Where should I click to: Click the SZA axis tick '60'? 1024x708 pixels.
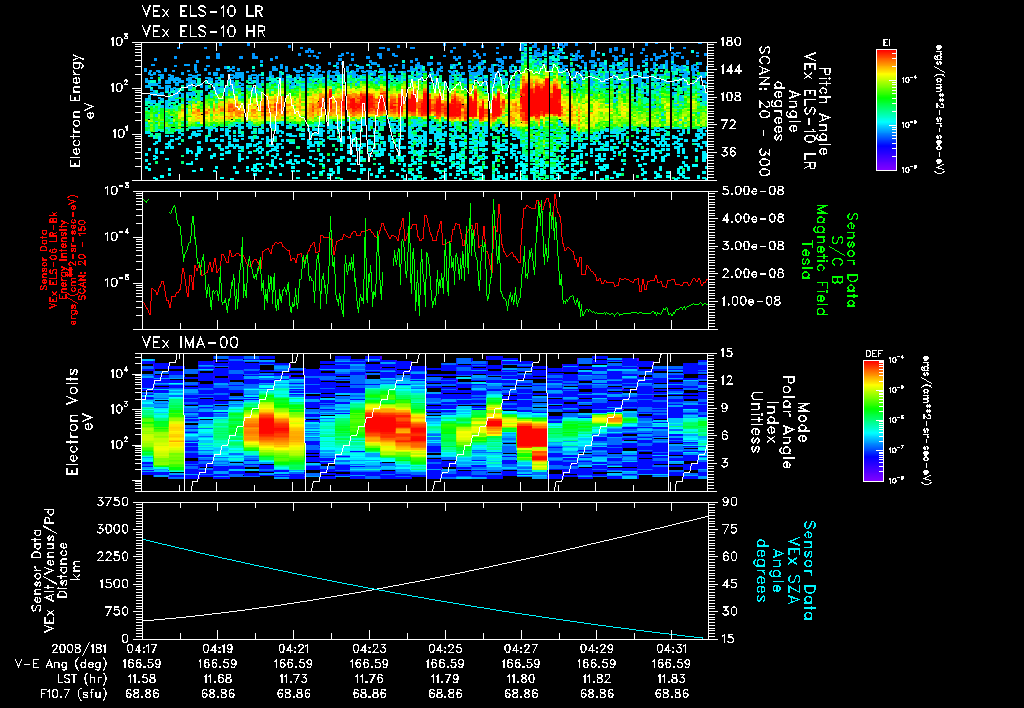tap(729, 556)
